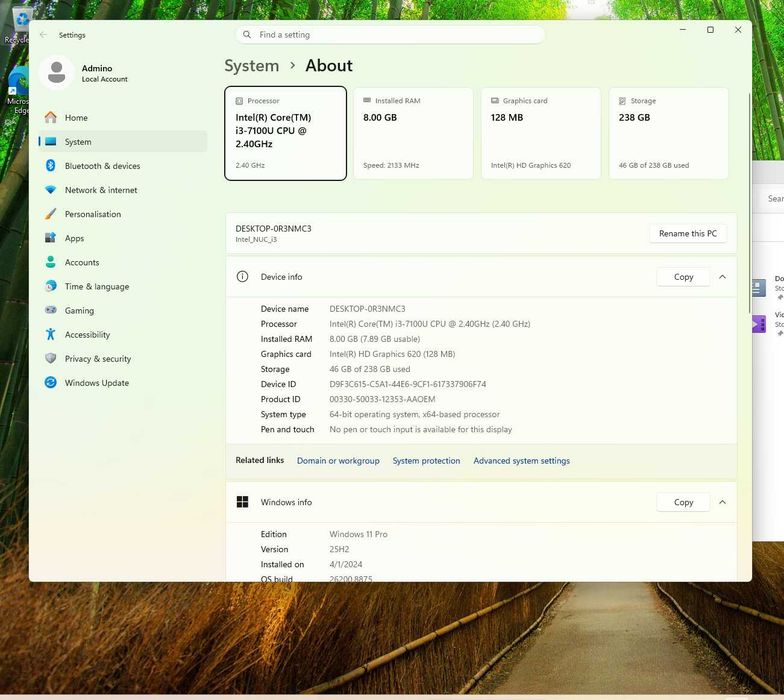
Task: Open Network & internet settings
Action: [x=122, y=190]
